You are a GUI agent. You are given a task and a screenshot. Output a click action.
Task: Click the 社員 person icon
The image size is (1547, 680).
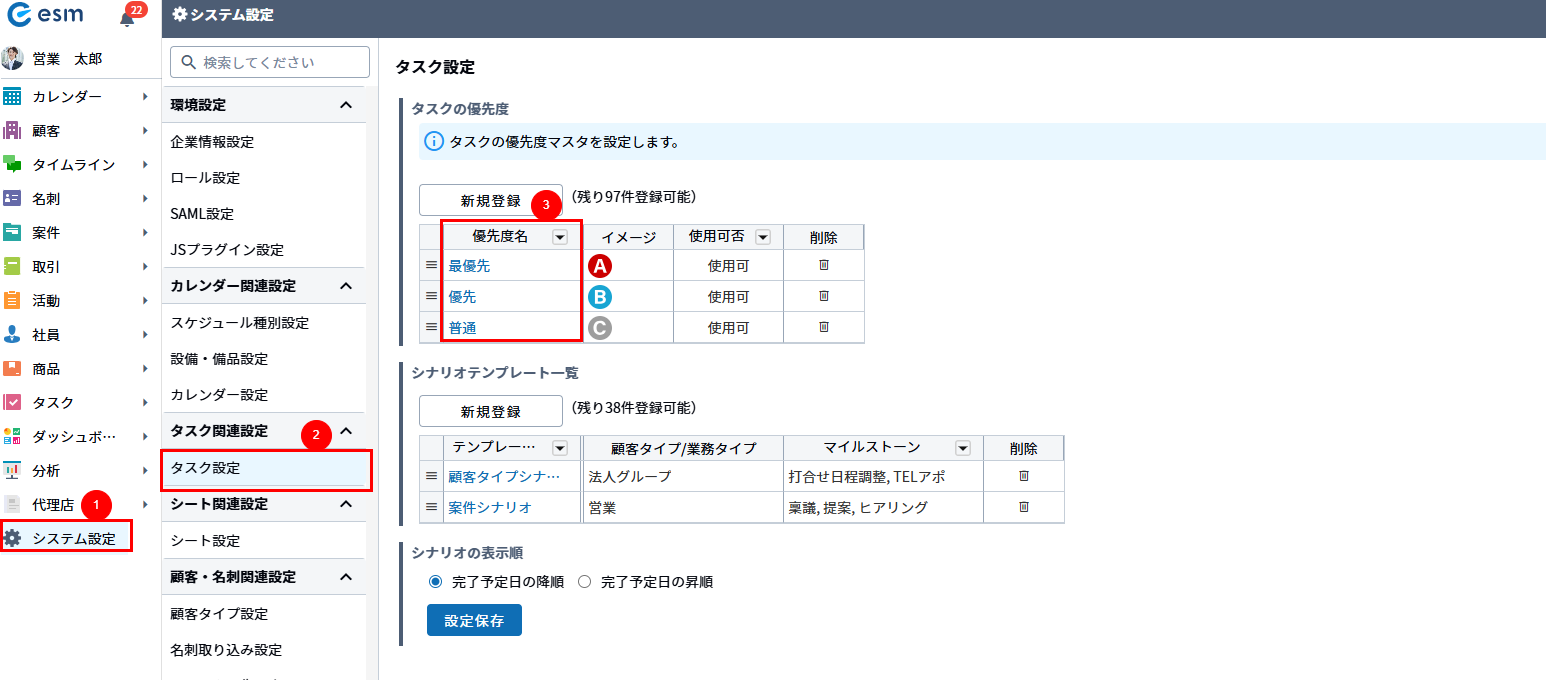[x=12, y=334]
